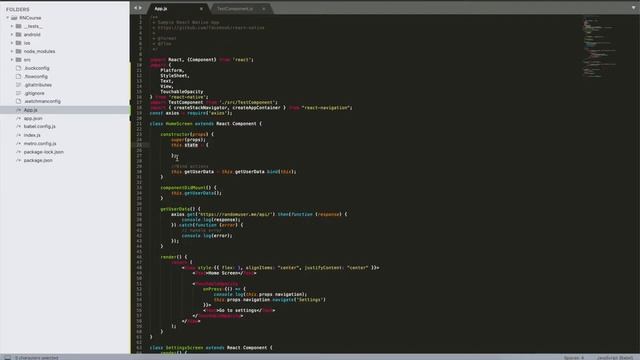Click the ios folder icon

(x=18, y=43)
